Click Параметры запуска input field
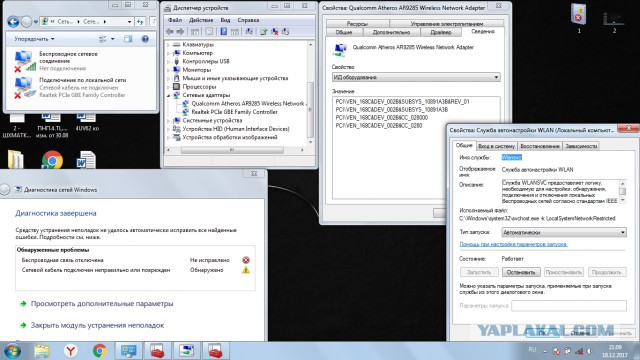The width and height of the screenshot is (640, 360). [x=569, y=306]
